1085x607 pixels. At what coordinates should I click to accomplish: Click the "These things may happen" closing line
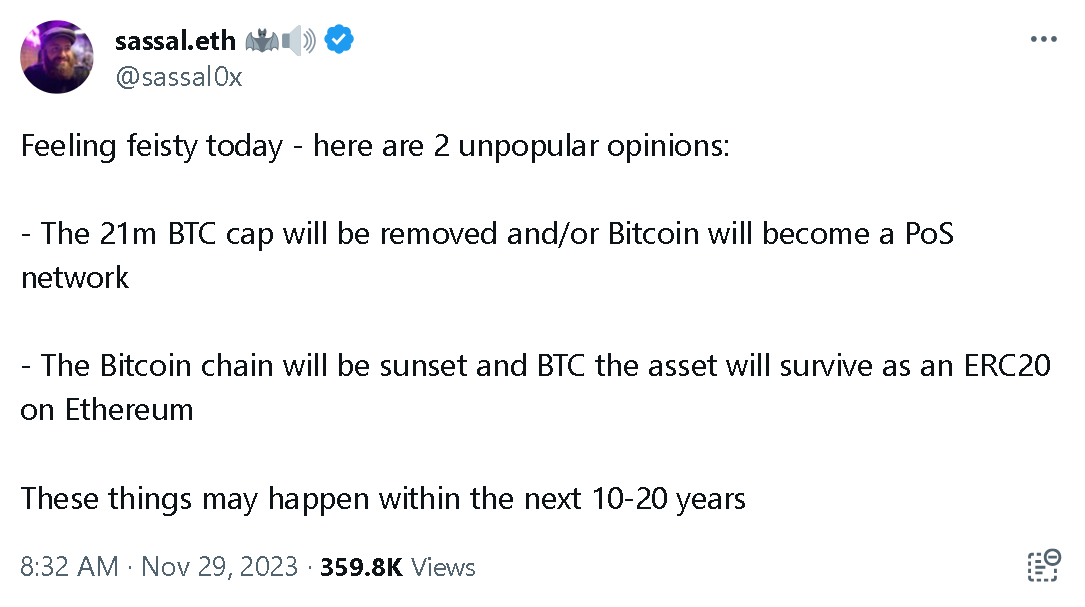383,497
